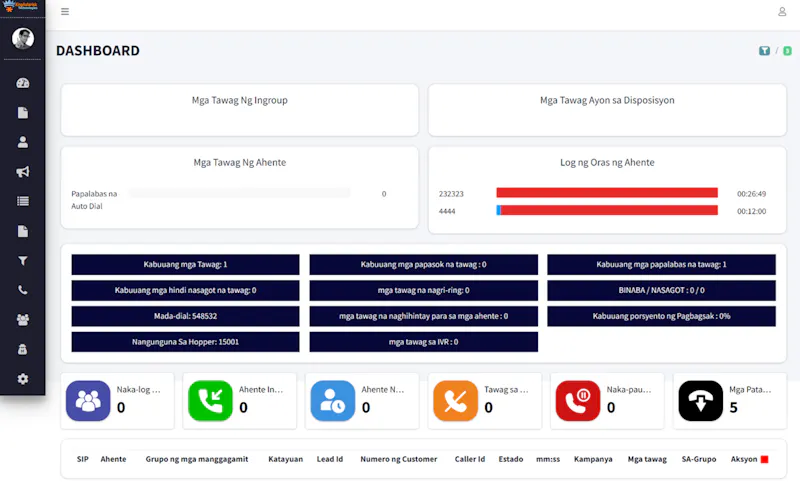Click the red square in Aksyon column
The image size is (800, 499).
[764, 459]
